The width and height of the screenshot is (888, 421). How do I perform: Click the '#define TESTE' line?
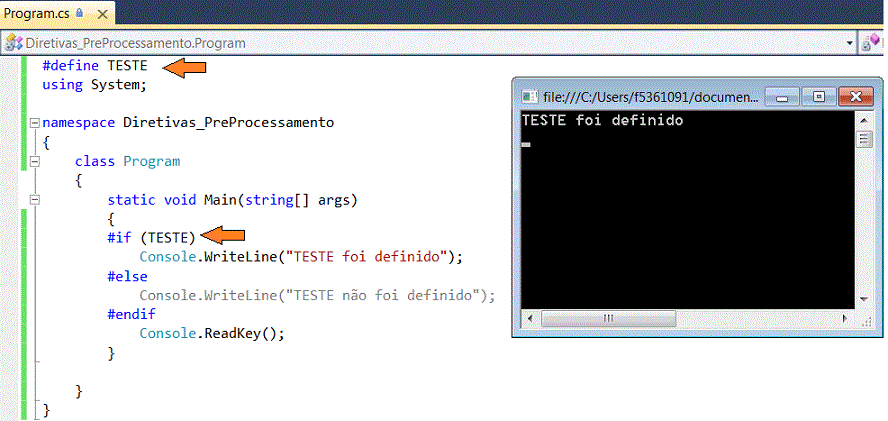[95, 66]
